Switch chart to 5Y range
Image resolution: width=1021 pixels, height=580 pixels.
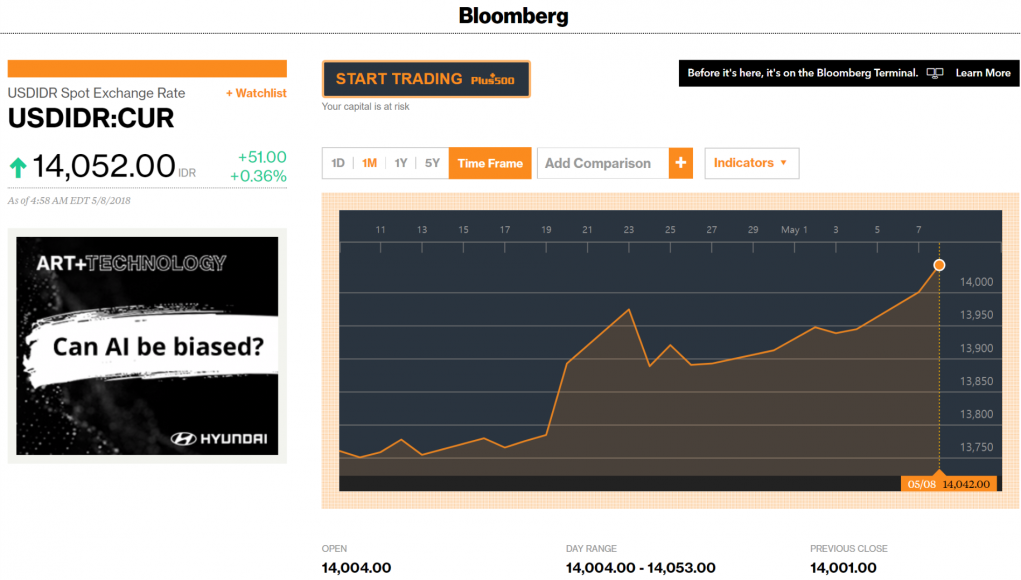pos(432,163)
